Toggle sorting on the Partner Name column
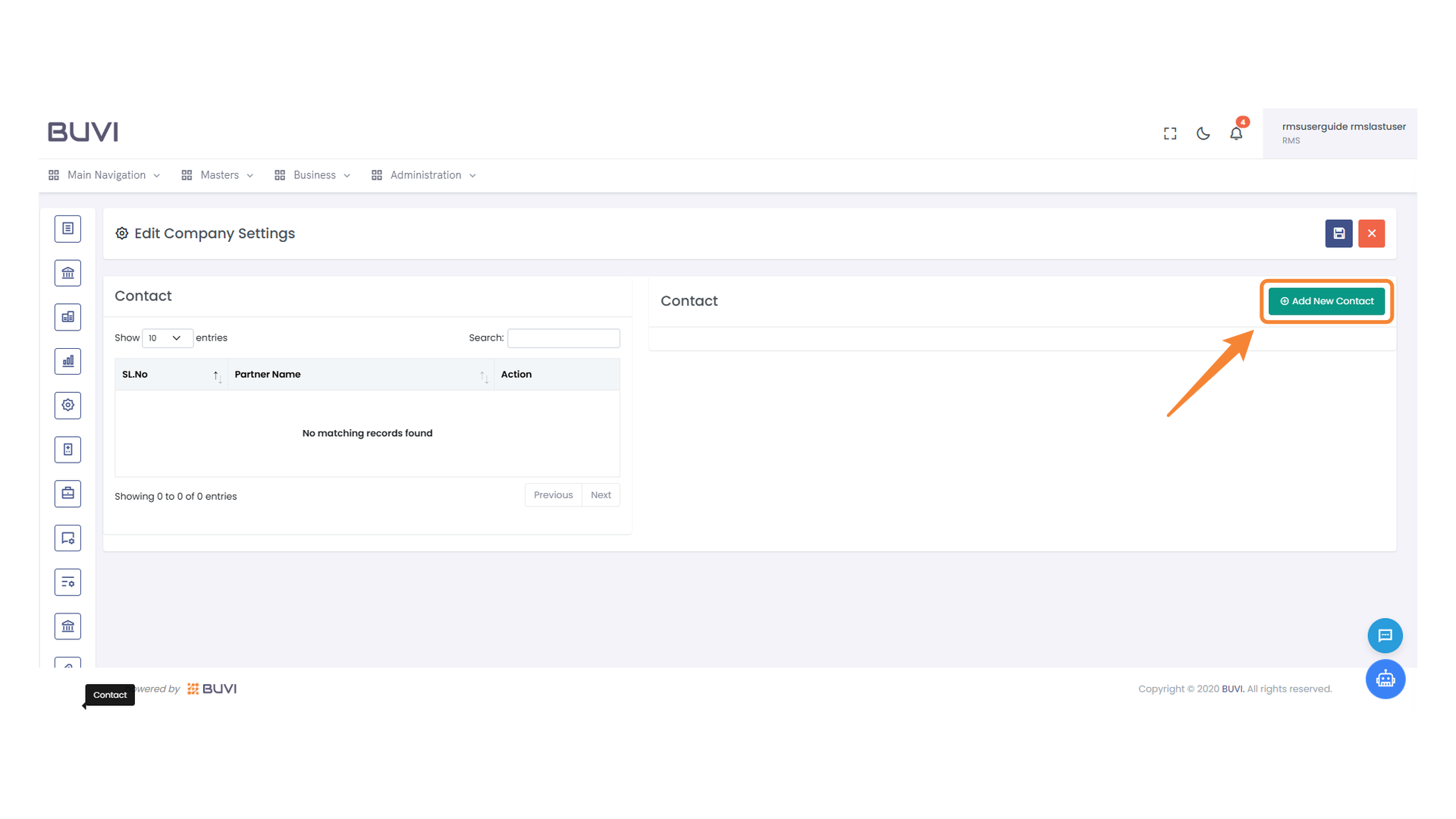Viewport: 1456px width, 819px height. pyautogui.click(x=485, y=375)
